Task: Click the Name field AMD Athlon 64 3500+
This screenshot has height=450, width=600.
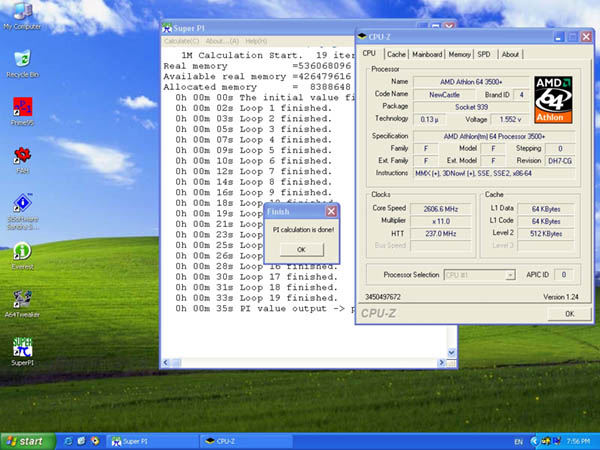Action: pos(471,82)
